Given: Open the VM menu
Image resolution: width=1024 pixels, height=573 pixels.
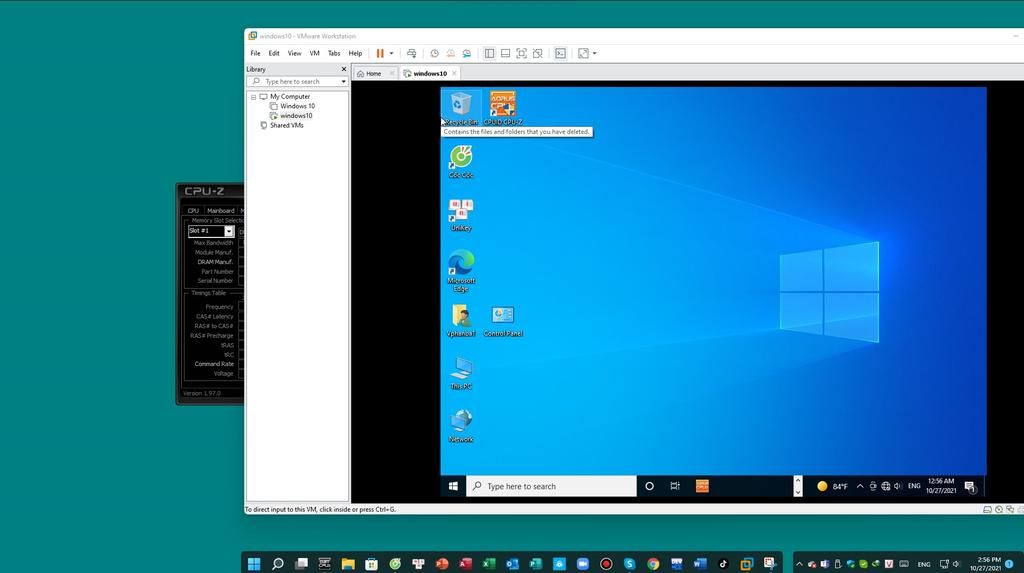Looking at the screenshot, I should pyautogui.click(x=314, y=54).
